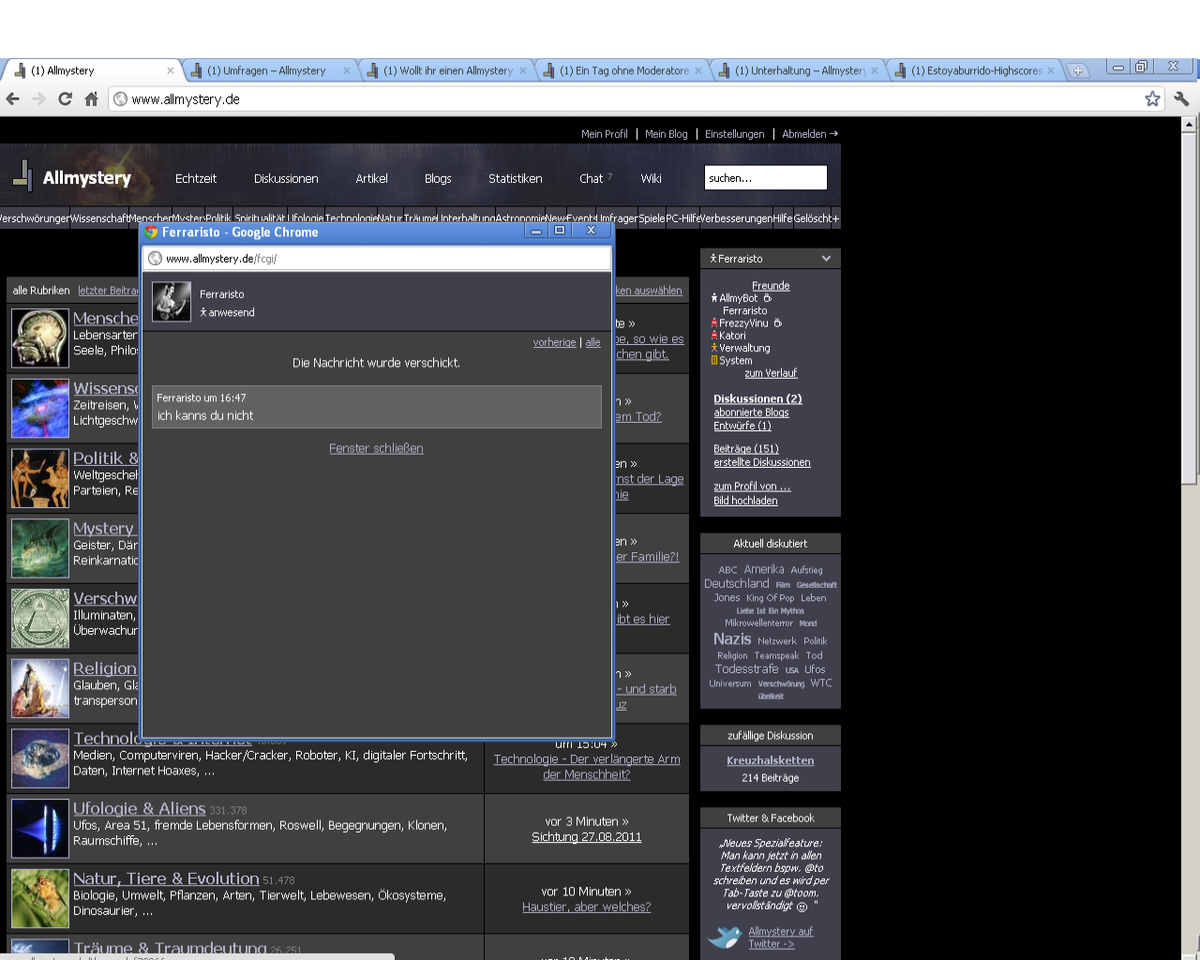Click the site globe icon in popup address bar
Viewport: 1200px width, 960px height.
pos(155,258)
